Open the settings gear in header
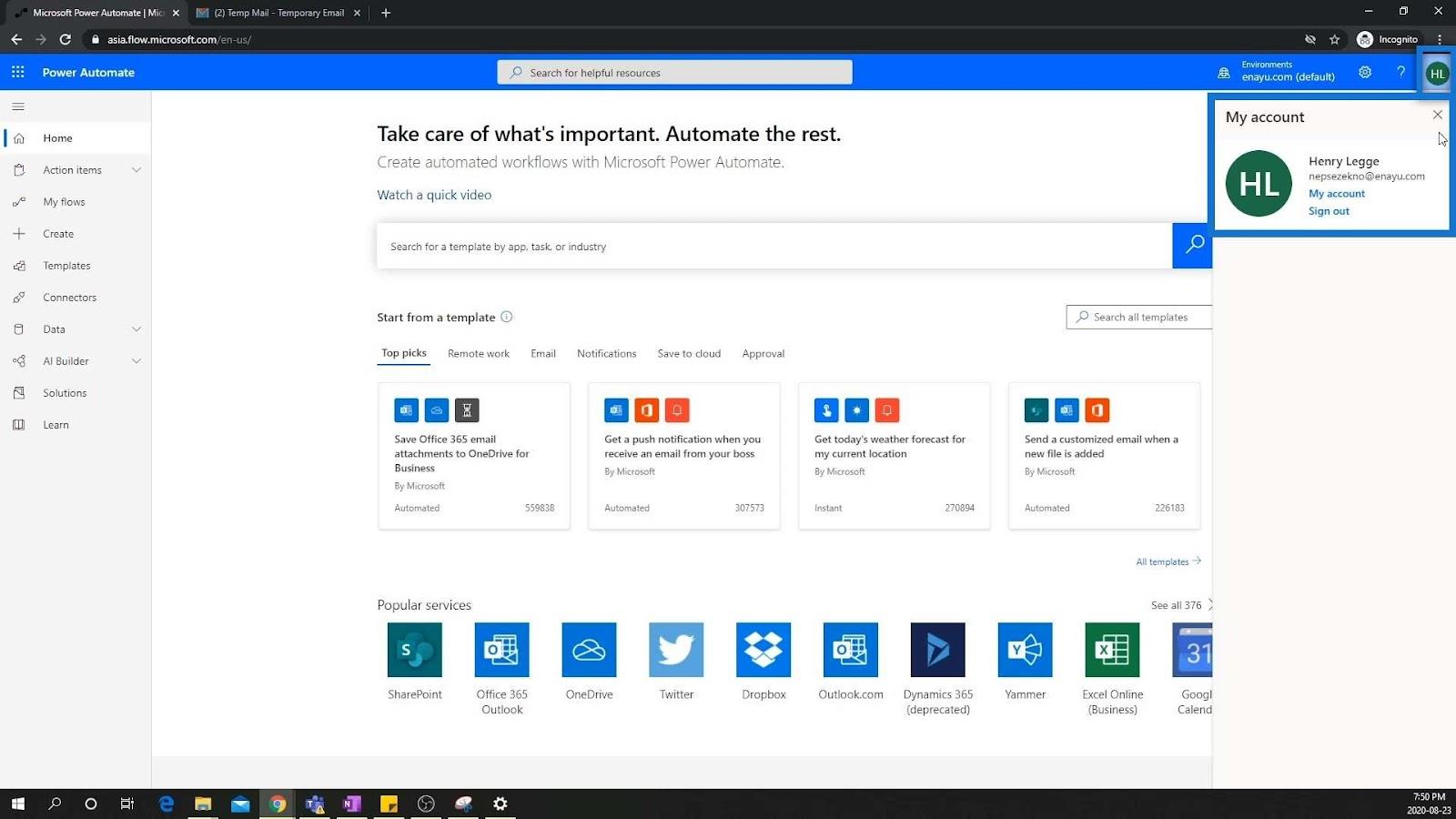Screen dimensions: 1456x819 pos(1365,72)
